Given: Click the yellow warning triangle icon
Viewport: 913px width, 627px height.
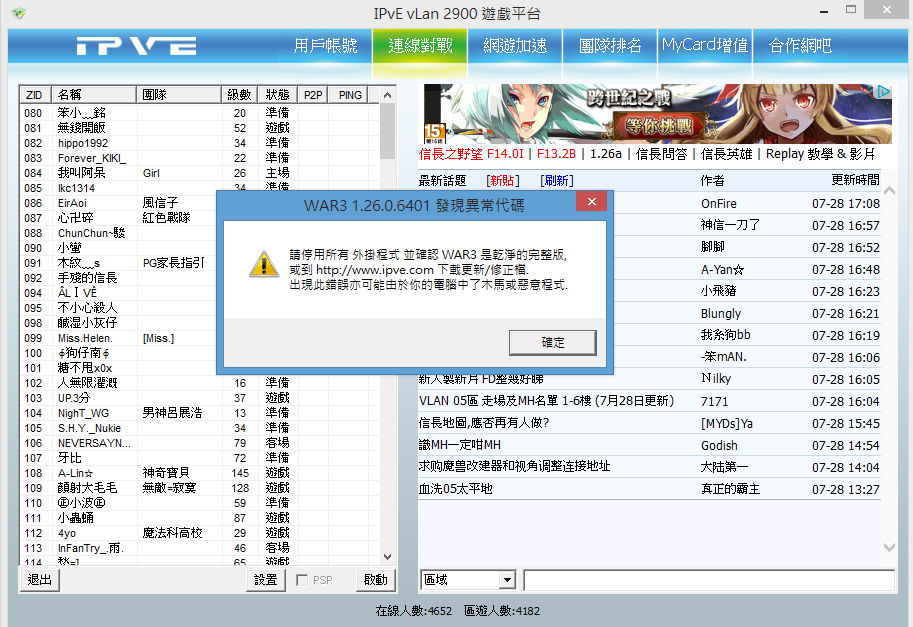Looking at the screenshot, I should click(264, 264).
